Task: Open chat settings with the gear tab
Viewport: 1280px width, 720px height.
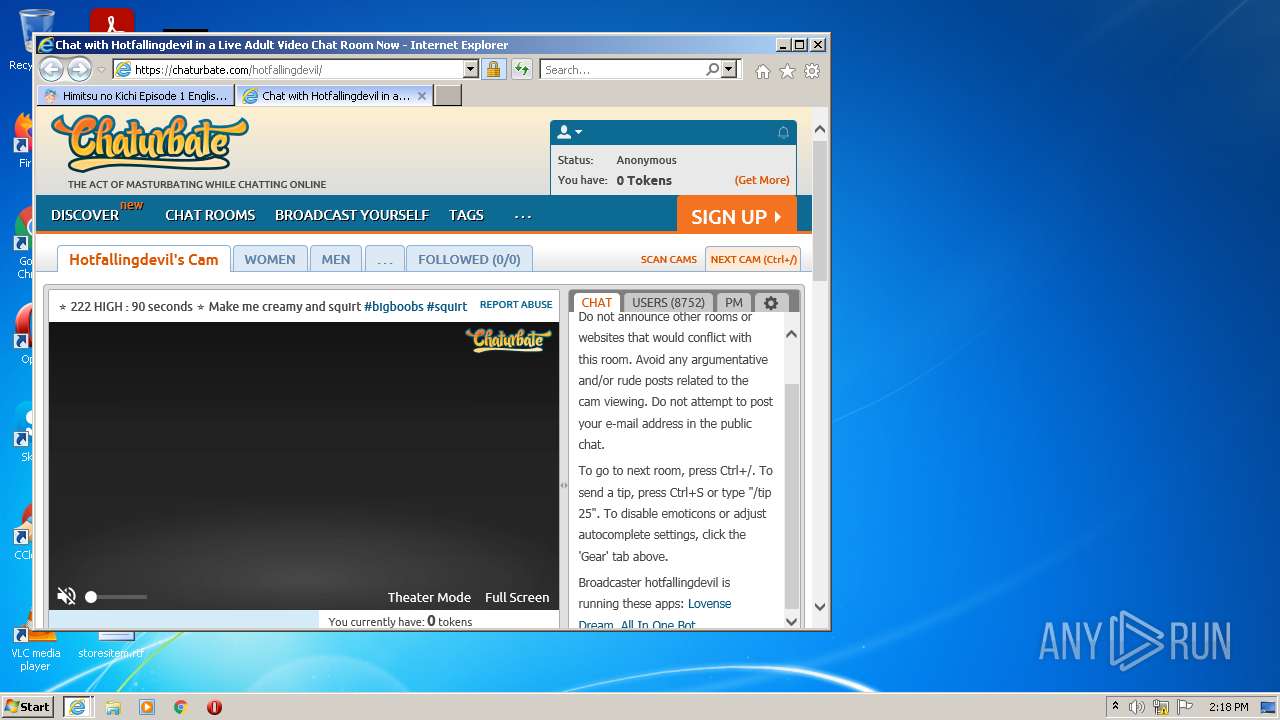Action: [x=770, y=302]
